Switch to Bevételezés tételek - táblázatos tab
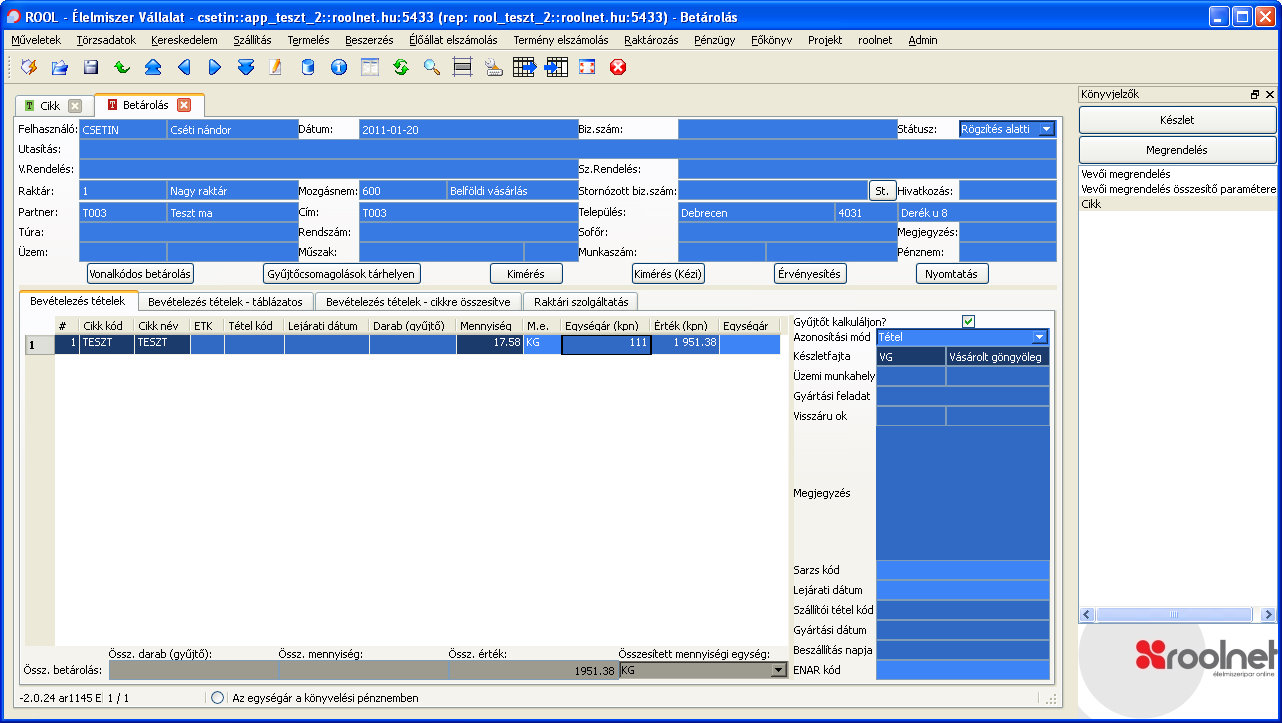The image size is (1282, 723). coord(225,301)
